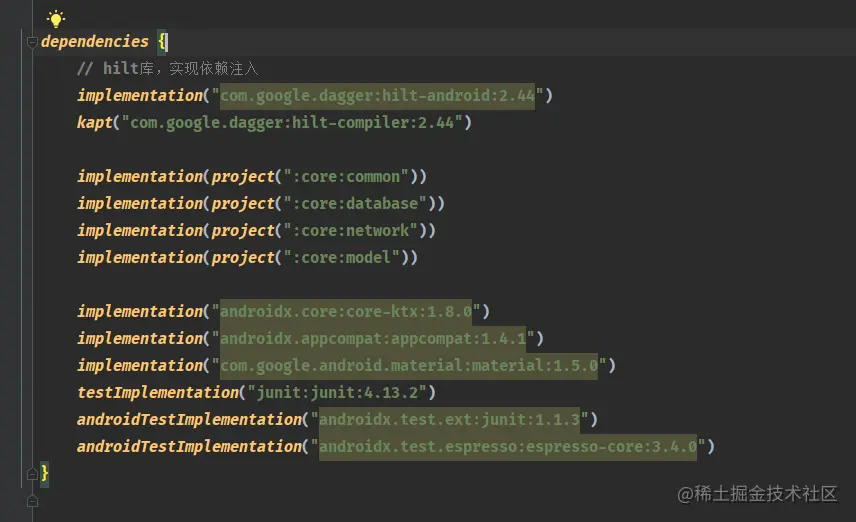856x522 pixels.
Task: Click the ":core:model" project string
Action: point(342,257)
